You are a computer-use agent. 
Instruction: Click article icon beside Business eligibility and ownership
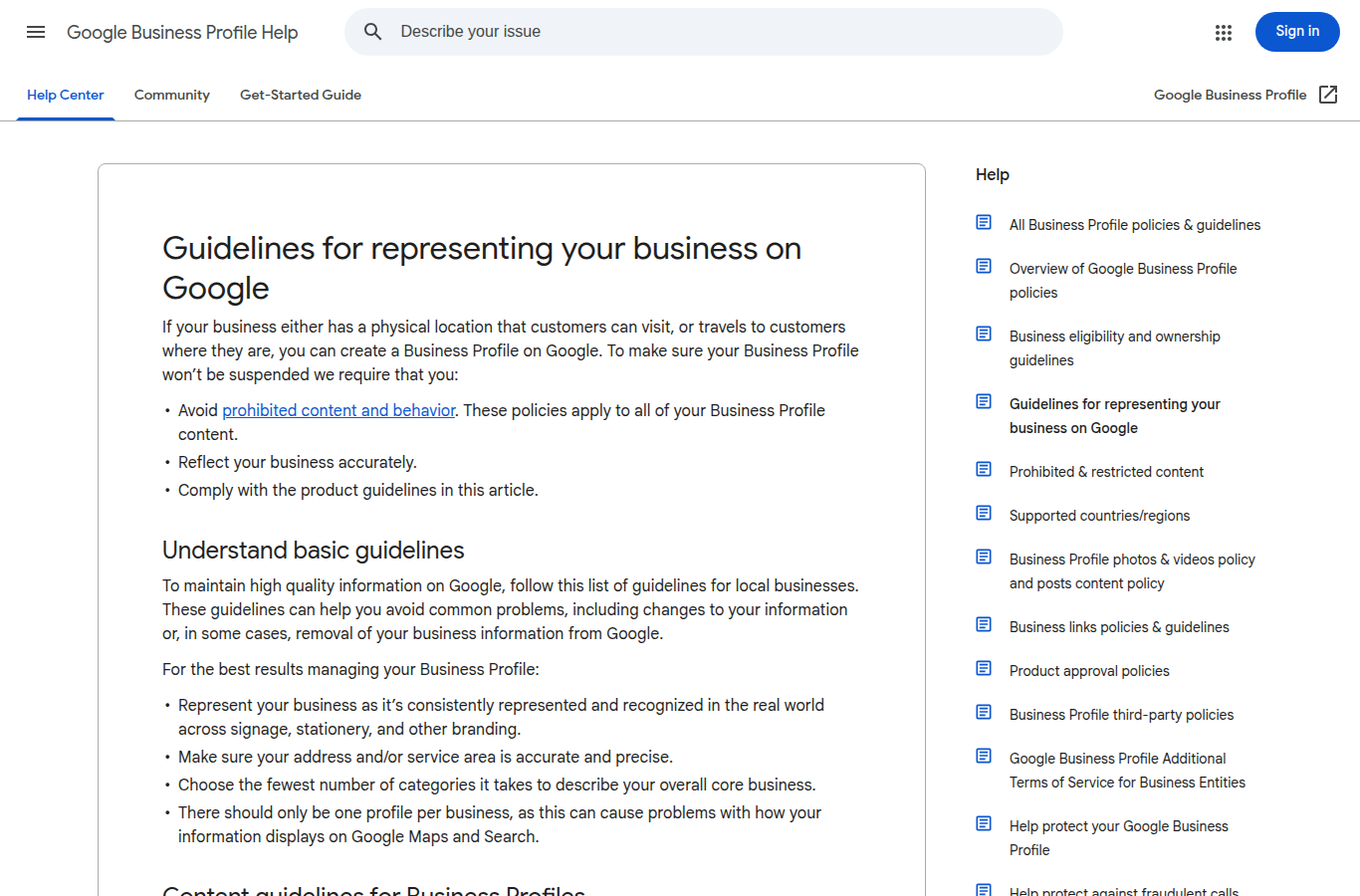click(x=984, y=334)
